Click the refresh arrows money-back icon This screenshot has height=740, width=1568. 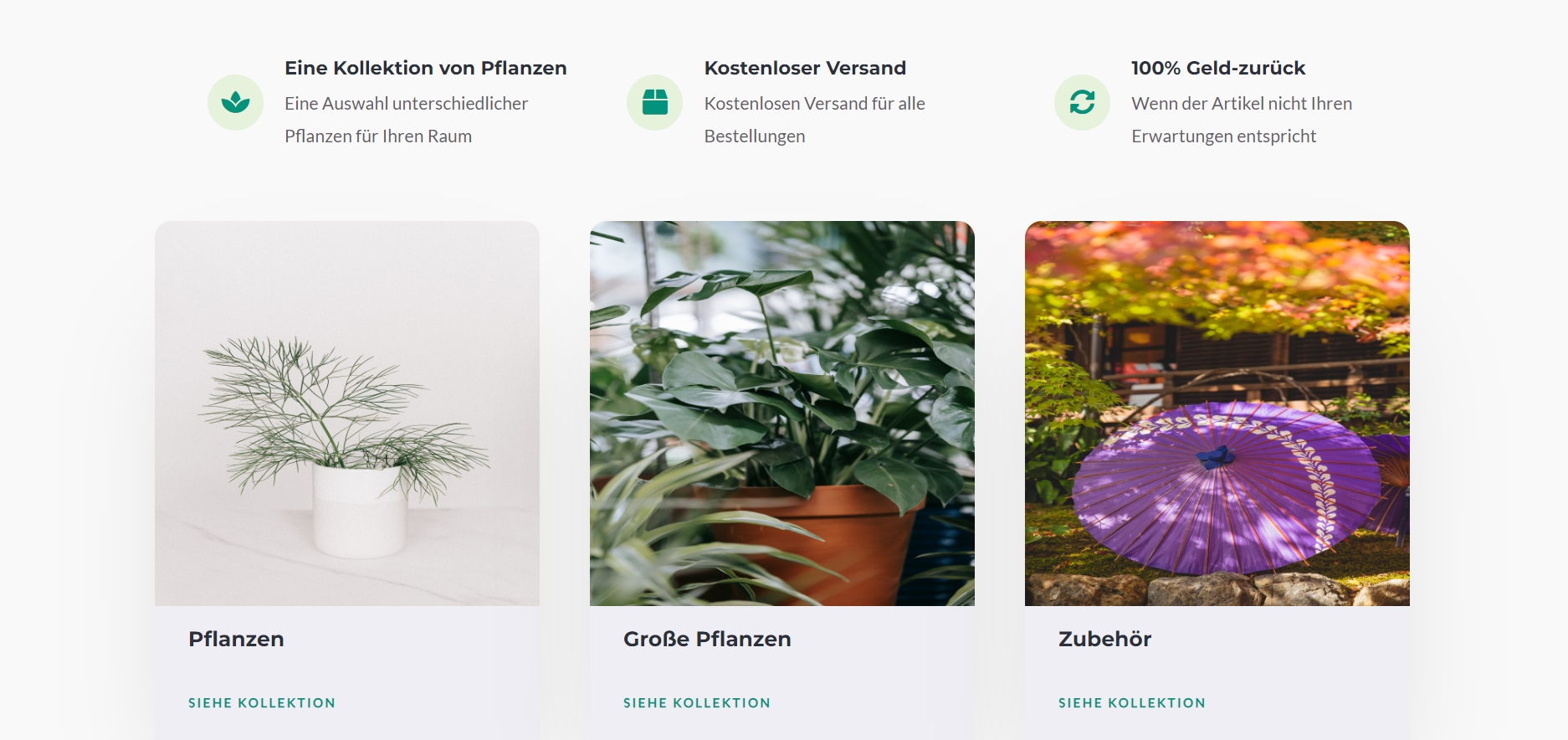(x=1082, y=102)
